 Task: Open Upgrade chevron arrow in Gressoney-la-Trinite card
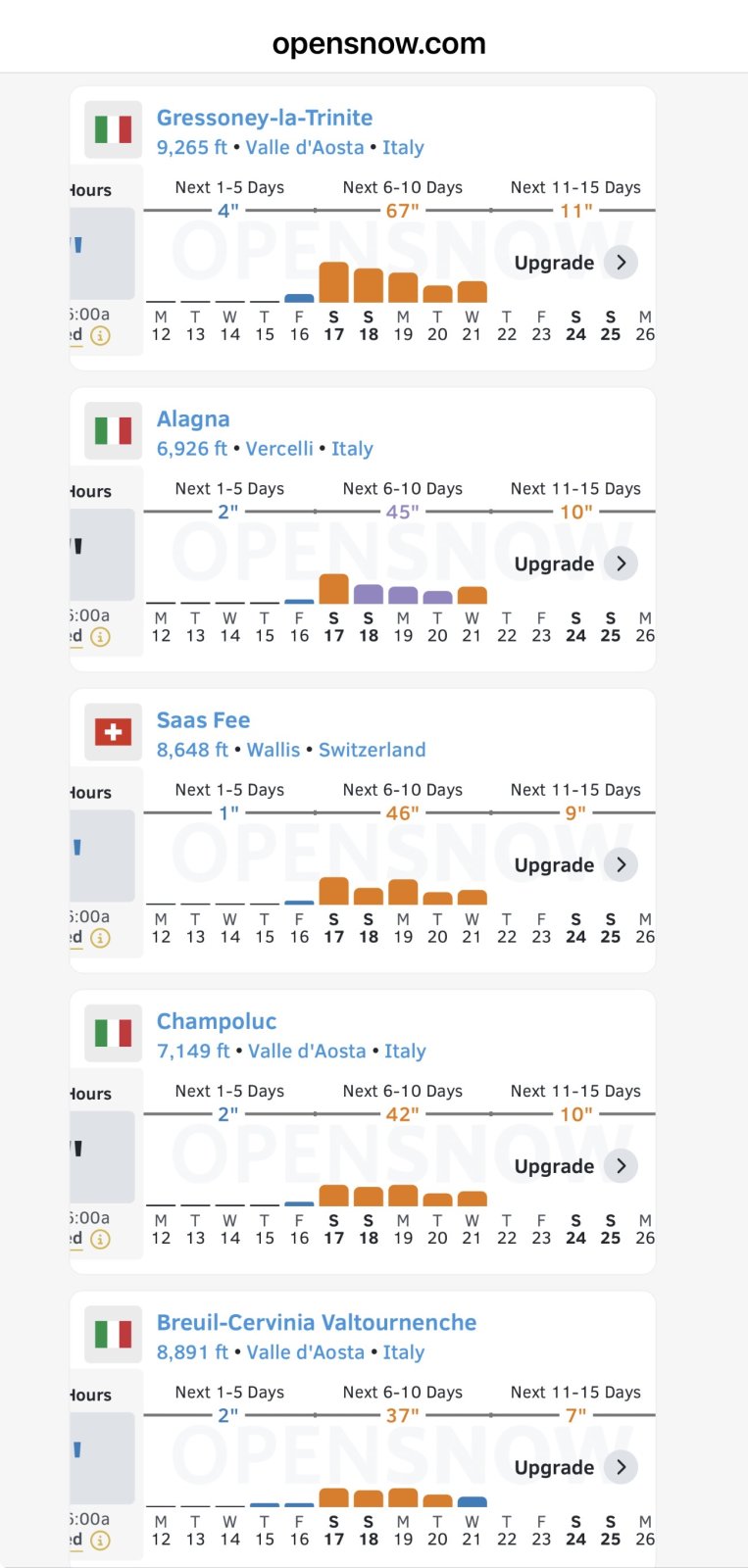pyautogui.click(x=621, y=263)
